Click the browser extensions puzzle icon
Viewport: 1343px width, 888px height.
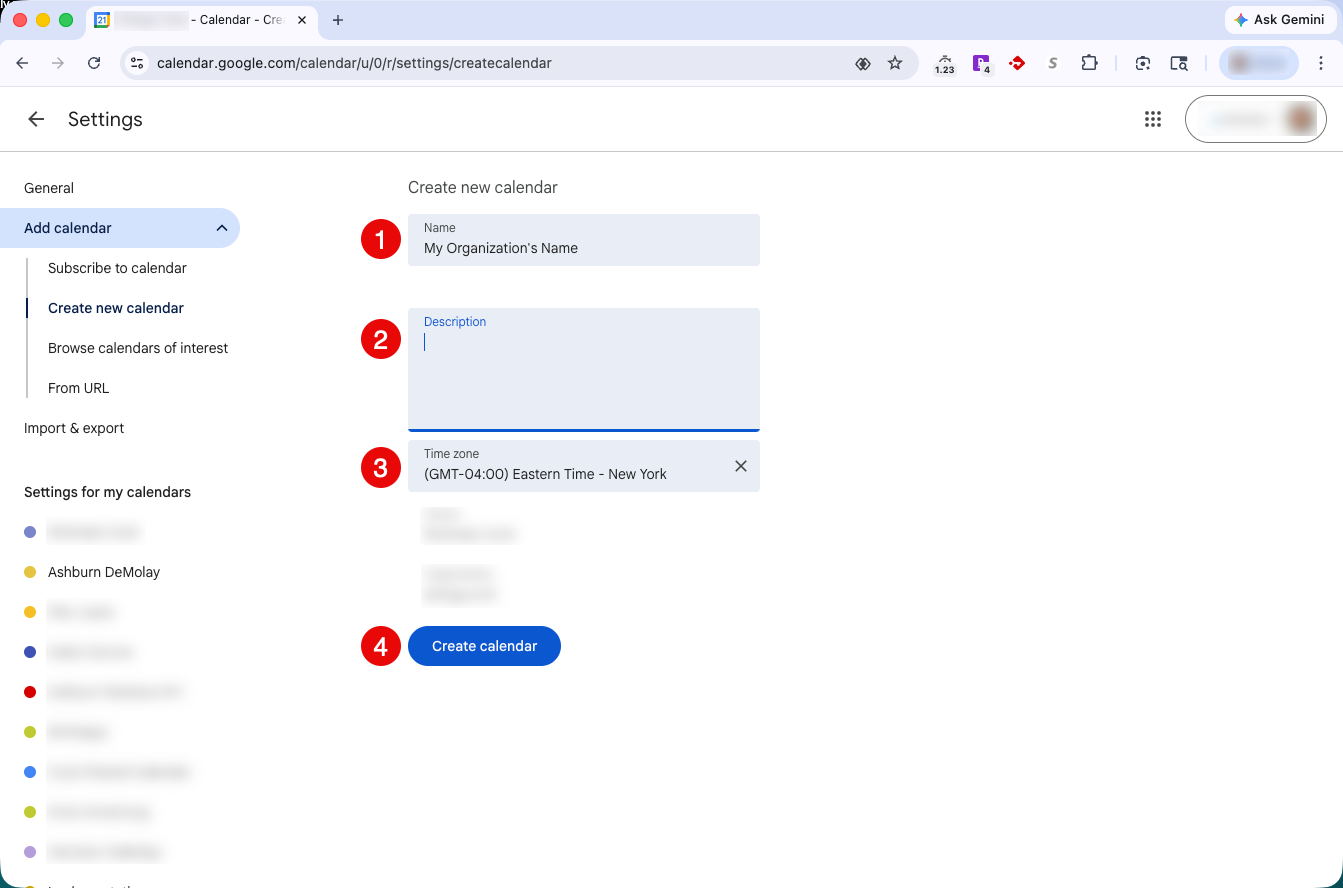pos(1089,62)
